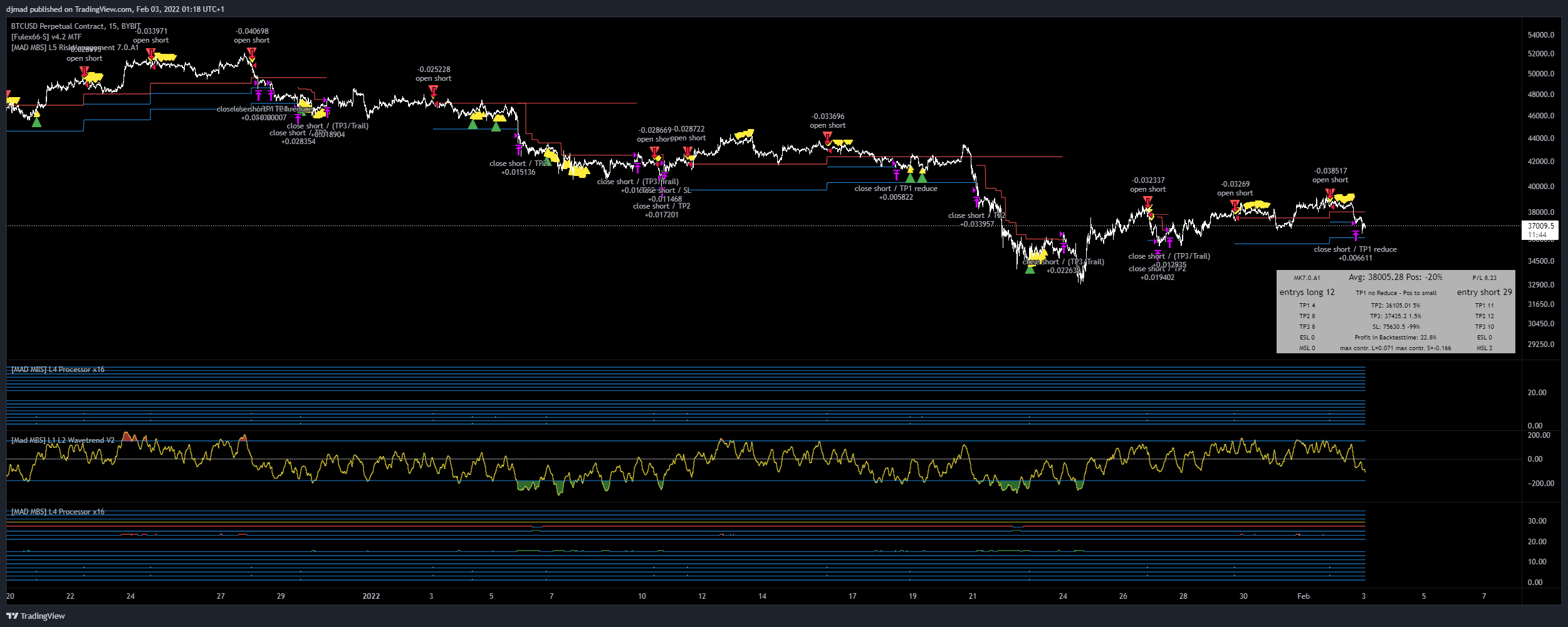Click date '27' on the time axis
Viewport: 1568px width, 627px height.
[221, 596]
